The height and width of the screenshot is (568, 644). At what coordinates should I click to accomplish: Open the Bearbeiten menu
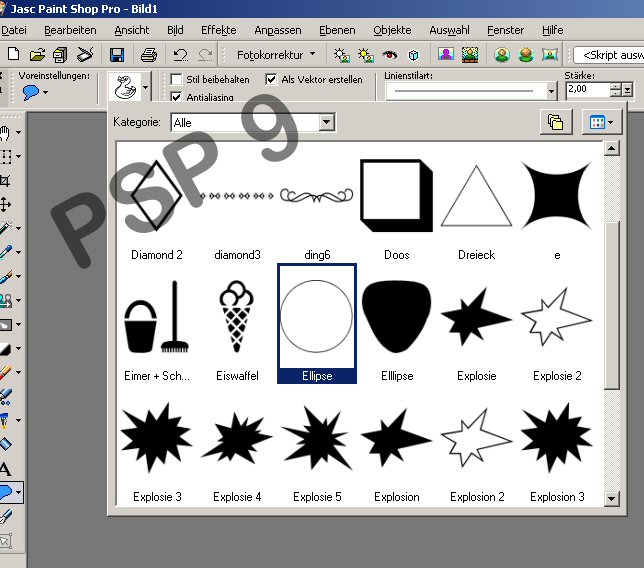[x=70, y=30]
